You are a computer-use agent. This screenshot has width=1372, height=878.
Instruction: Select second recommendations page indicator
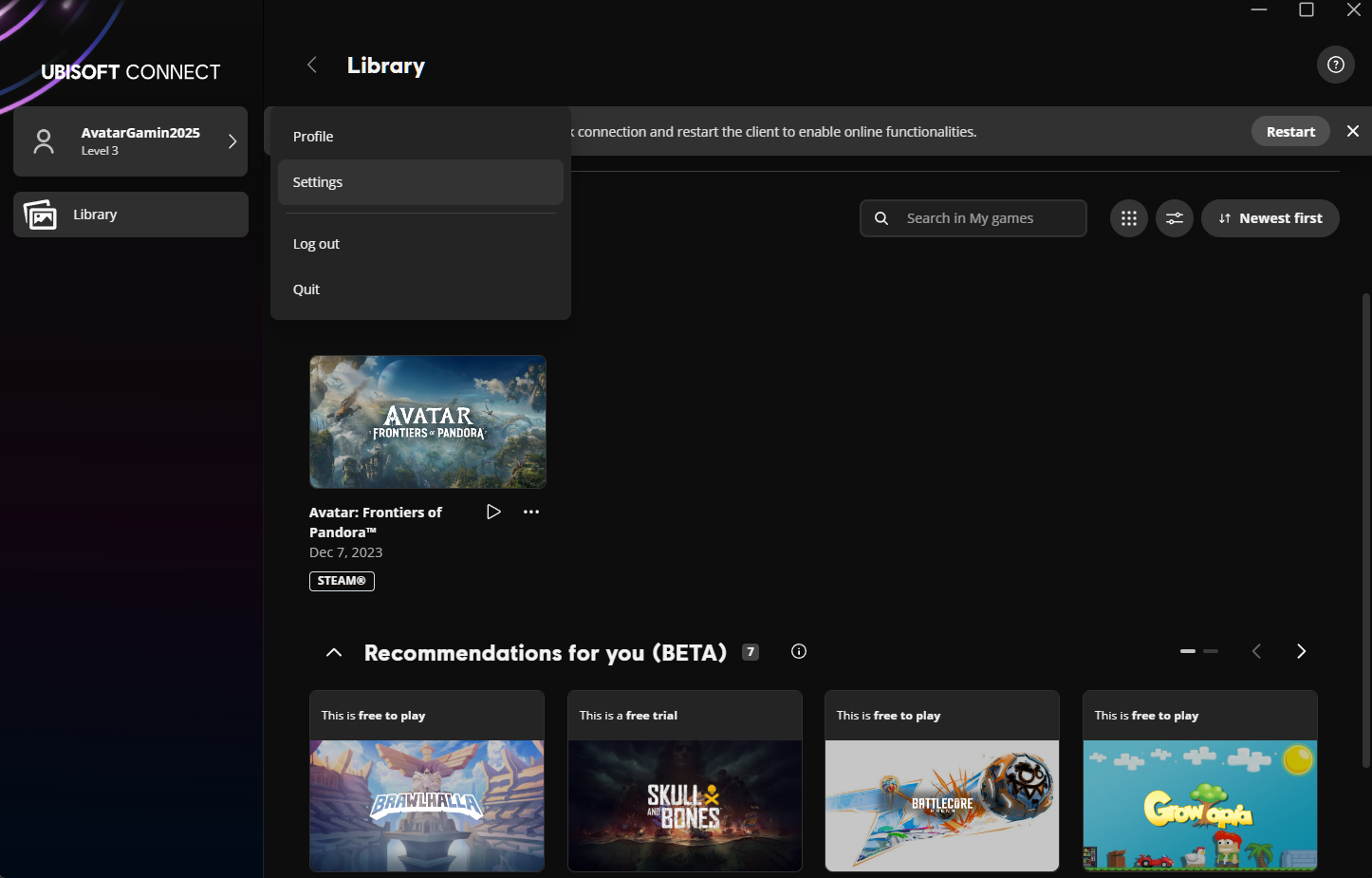click(x=1211, y=651)
